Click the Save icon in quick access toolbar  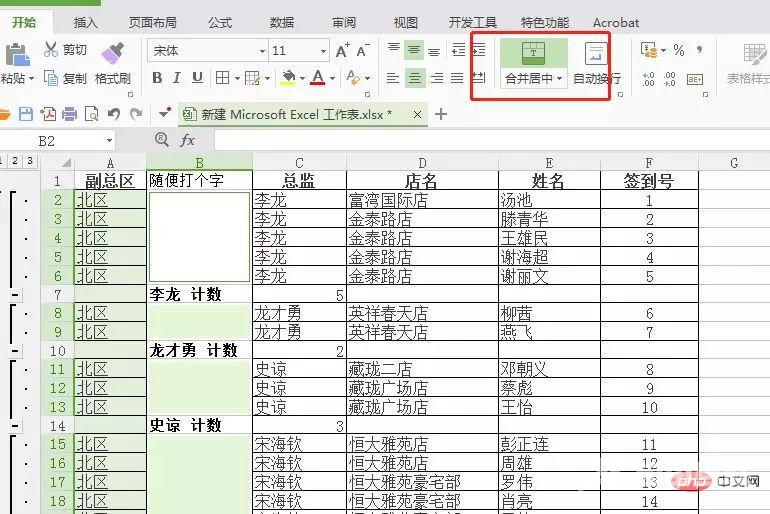pos(26,115)
